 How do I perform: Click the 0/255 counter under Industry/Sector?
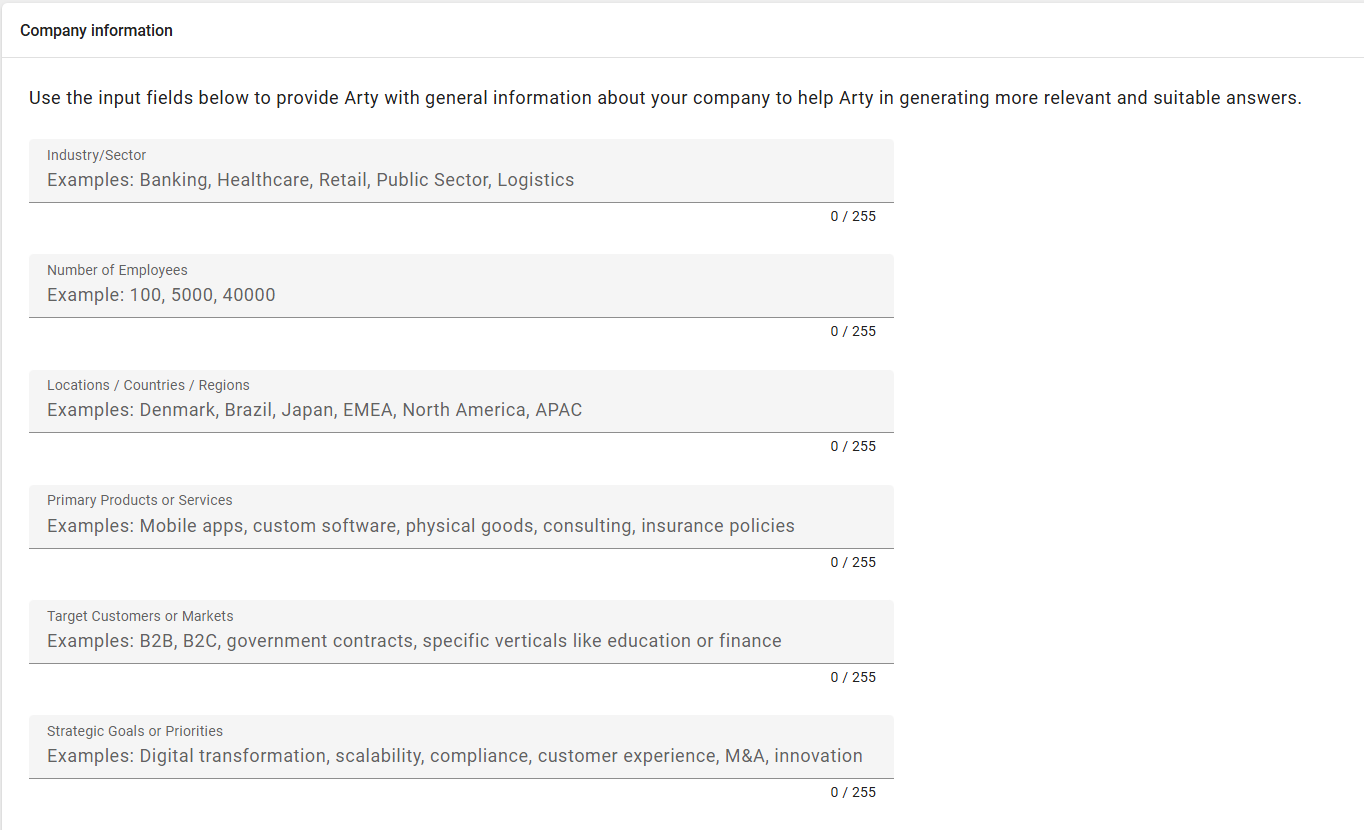pyautogui.click(x=853, y=216)
